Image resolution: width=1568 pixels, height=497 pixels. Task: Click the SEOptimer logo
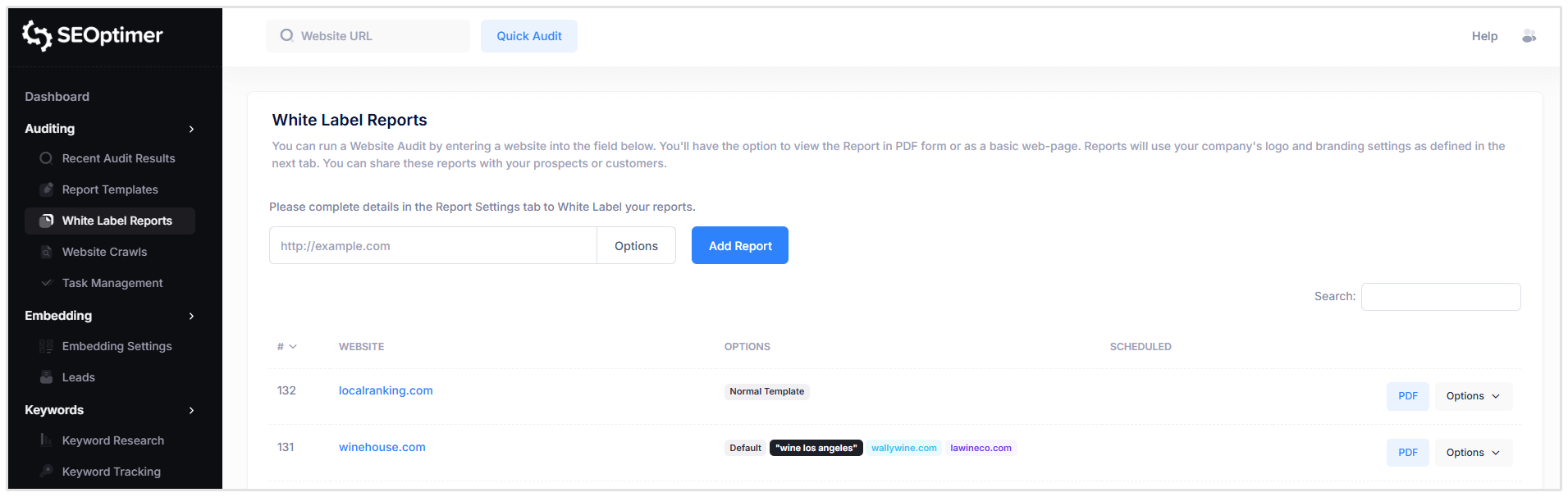click(x=90, y=36)
